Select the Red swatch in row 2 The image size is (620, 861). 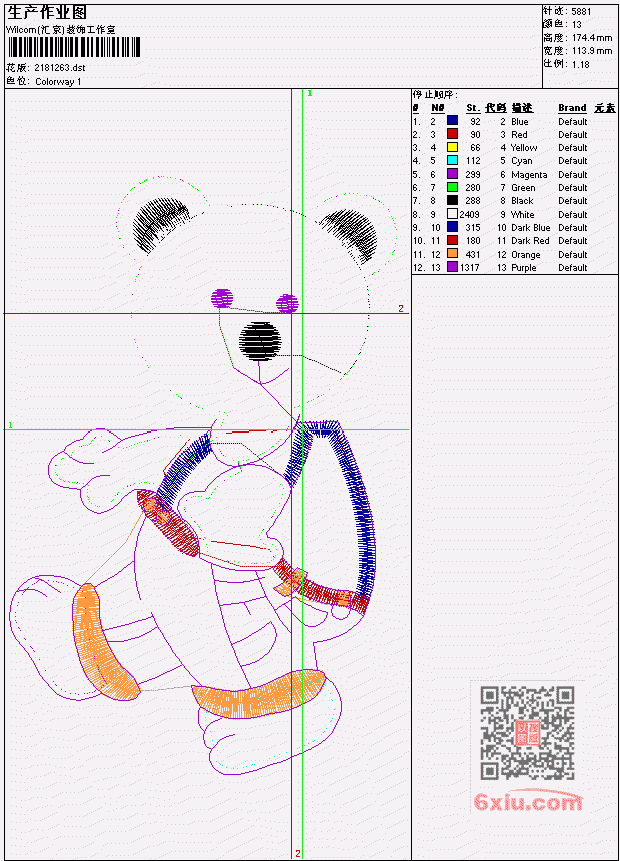coord(452,134)
